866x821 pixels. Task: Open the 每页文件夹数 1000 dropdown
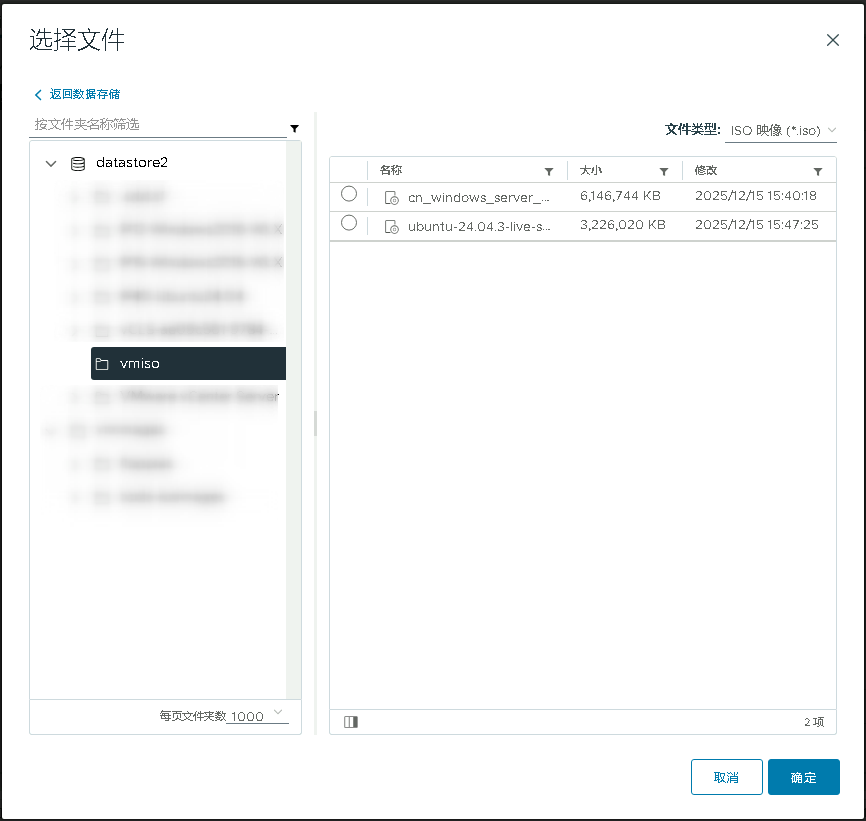click(257, 716)
